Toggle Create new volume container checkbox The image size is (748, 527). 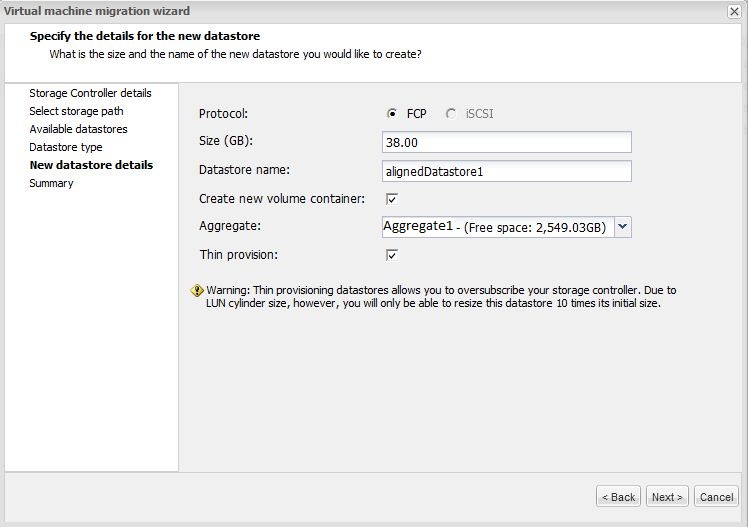[392, 199]
